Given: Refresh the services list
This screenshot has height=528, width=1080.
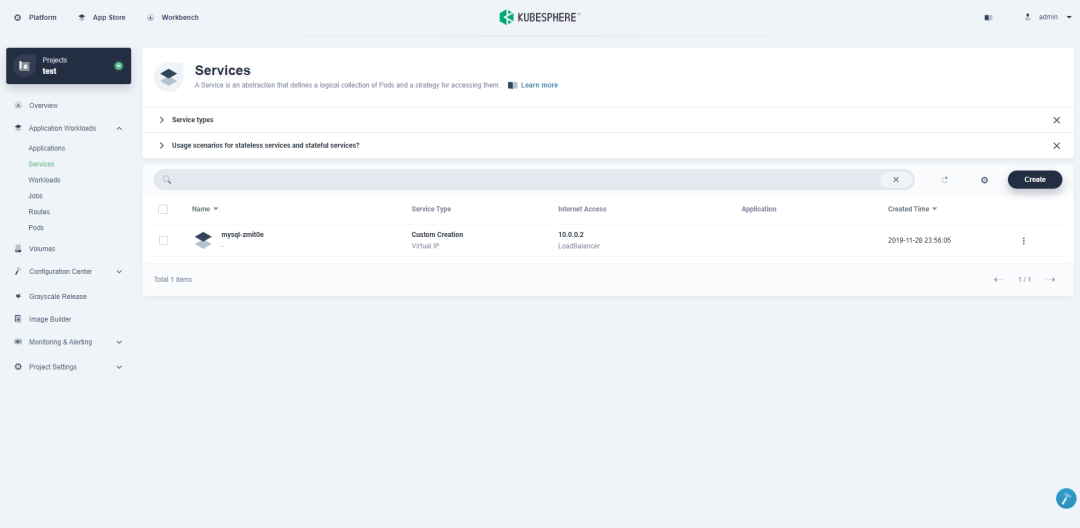Looking at the screenshot, I should (x=945, y=180).
